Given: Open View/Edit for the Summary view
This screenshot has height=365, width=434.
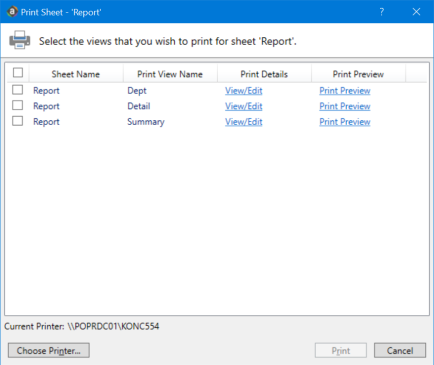Looking at the screenshot, I should coord(244,122).
